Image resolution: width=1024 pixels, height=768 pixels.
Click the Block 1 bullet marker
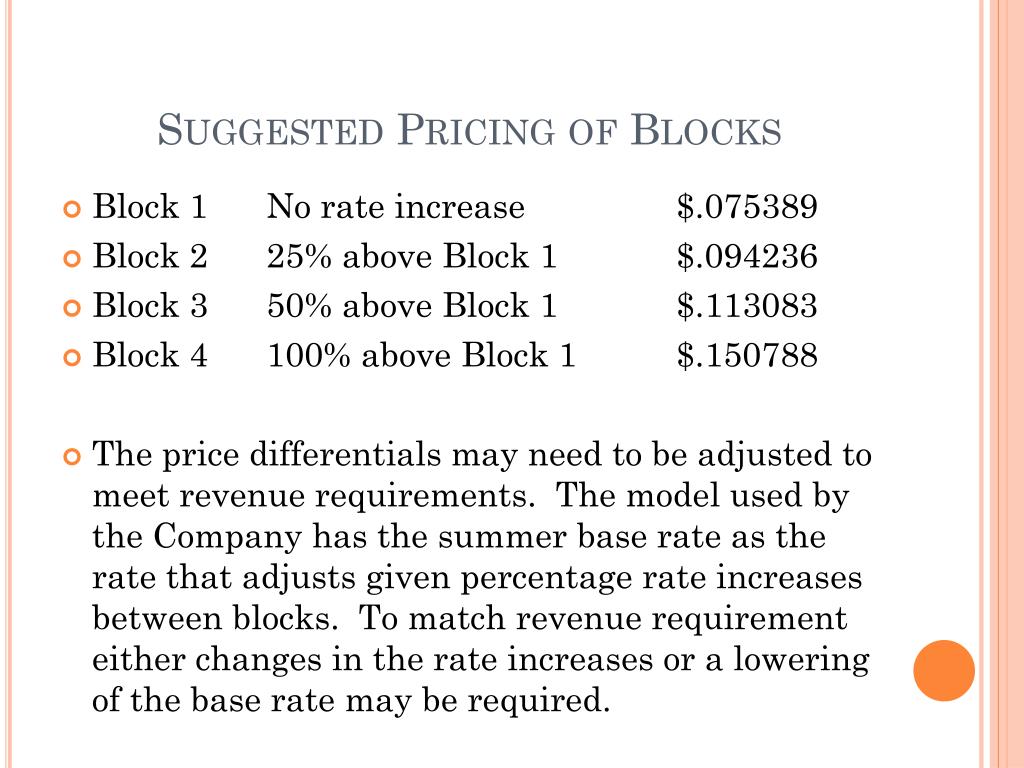tap(72, 209)
